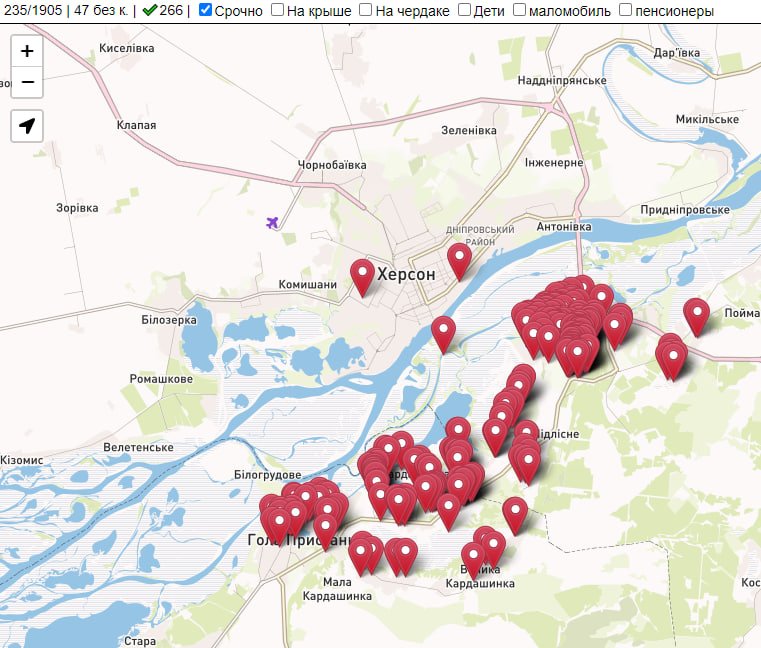The height and width of the screenshot is (648, 761).
Task: Select the marker above Мала Кардашинка
Action: click(360, 553)
